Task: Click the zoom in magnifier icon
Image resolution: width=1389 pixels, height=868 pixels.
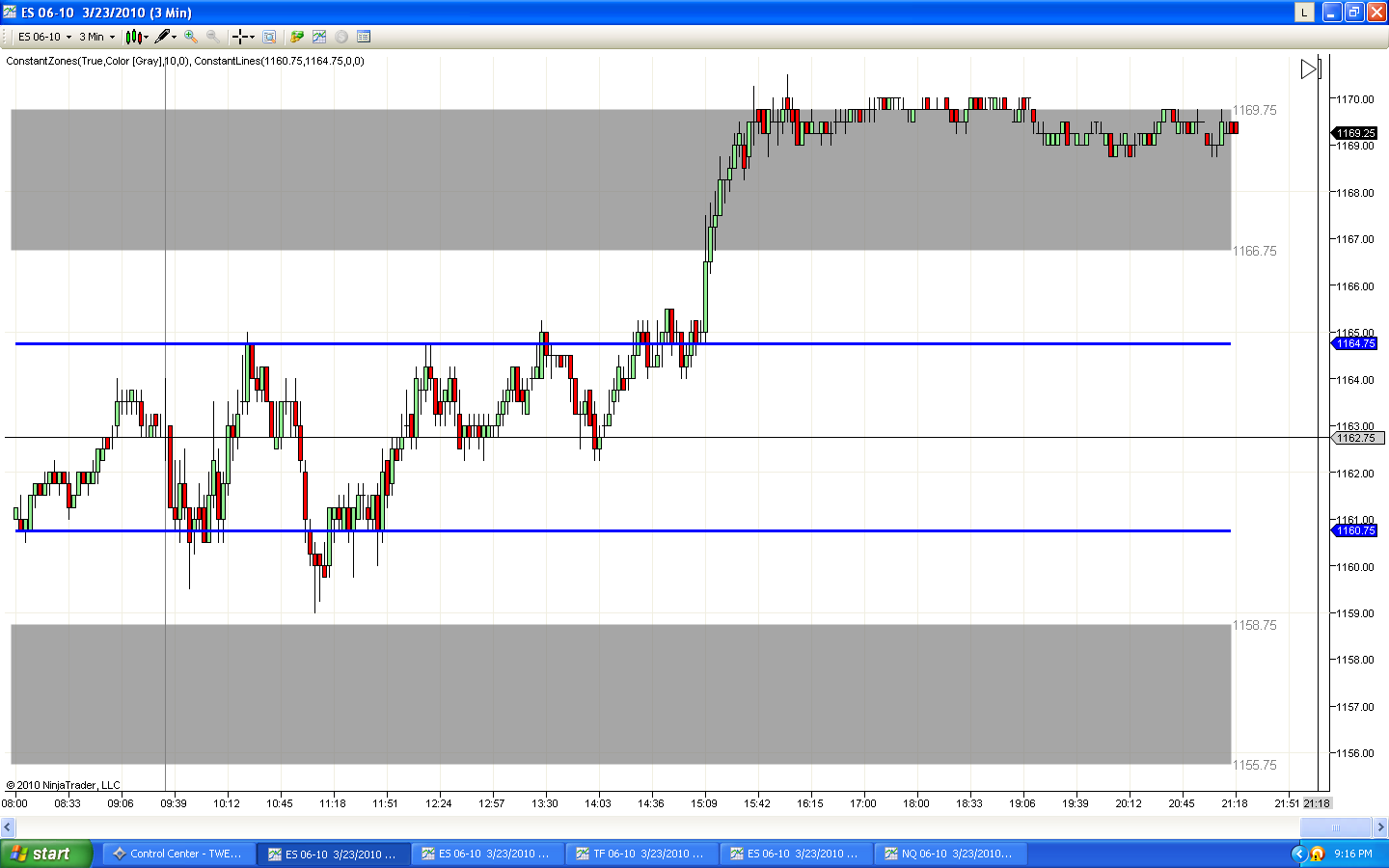Action: coord(191,37)
